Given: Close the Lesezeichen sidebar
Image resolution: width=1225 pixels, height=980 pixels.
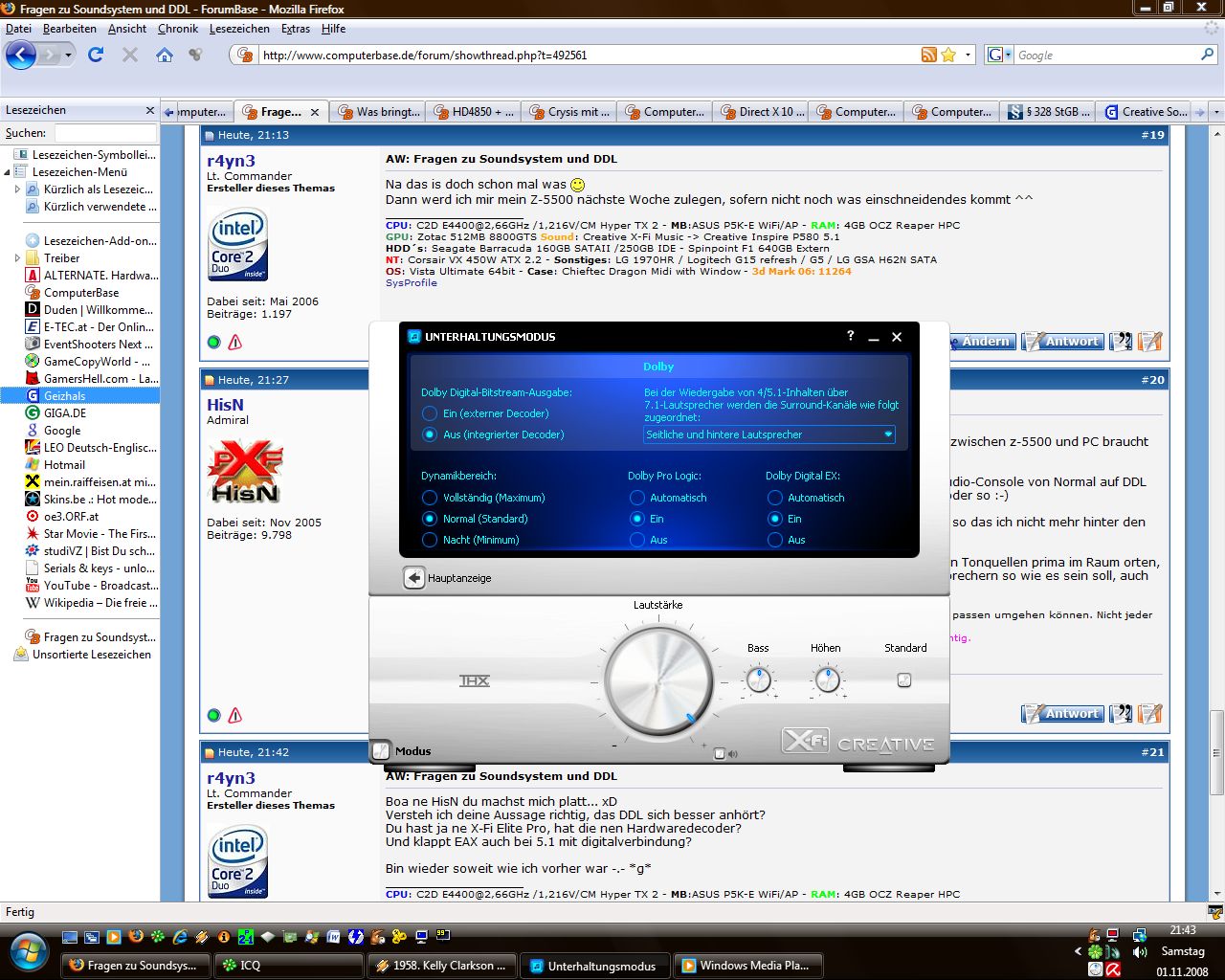Looking at the screenshot, I should pyautogui.click(x=149, y=110).
